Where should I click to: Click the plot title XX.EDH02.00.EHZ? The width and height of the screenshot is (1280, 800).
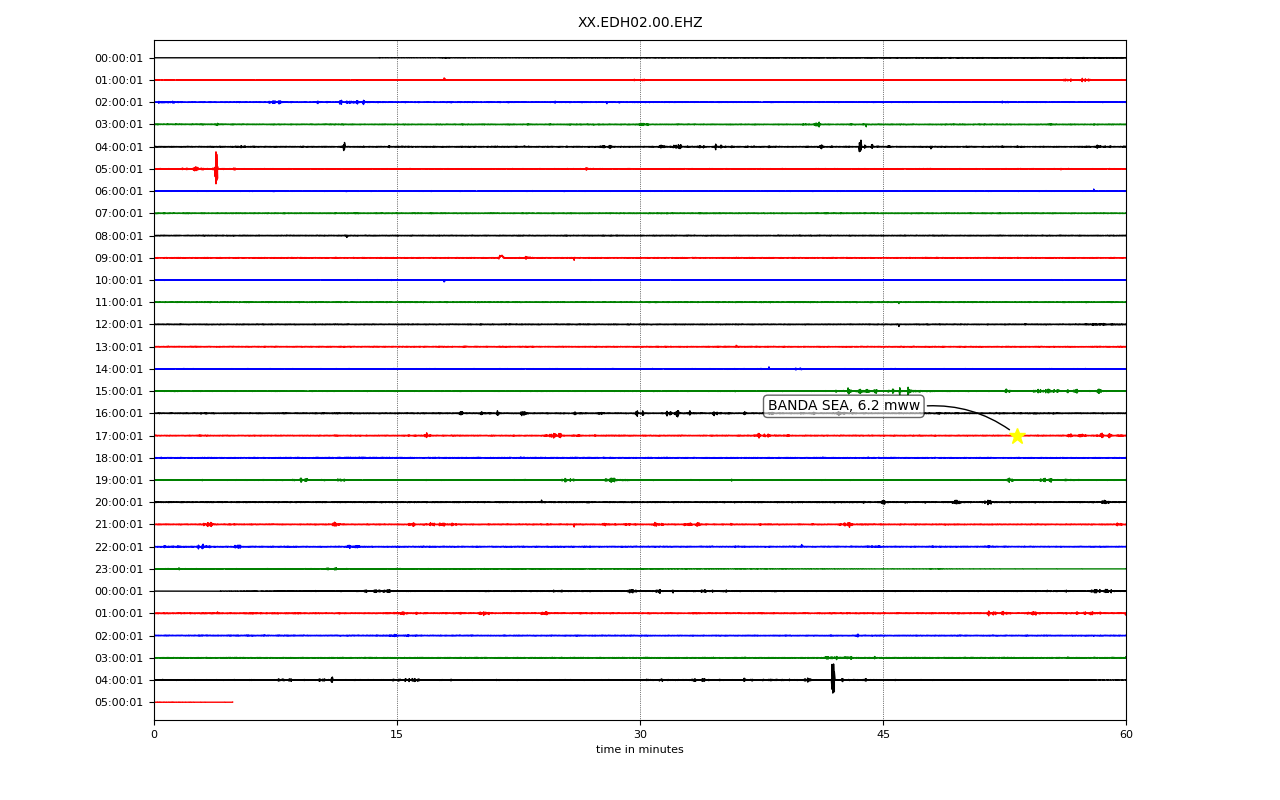pos(640,22)
